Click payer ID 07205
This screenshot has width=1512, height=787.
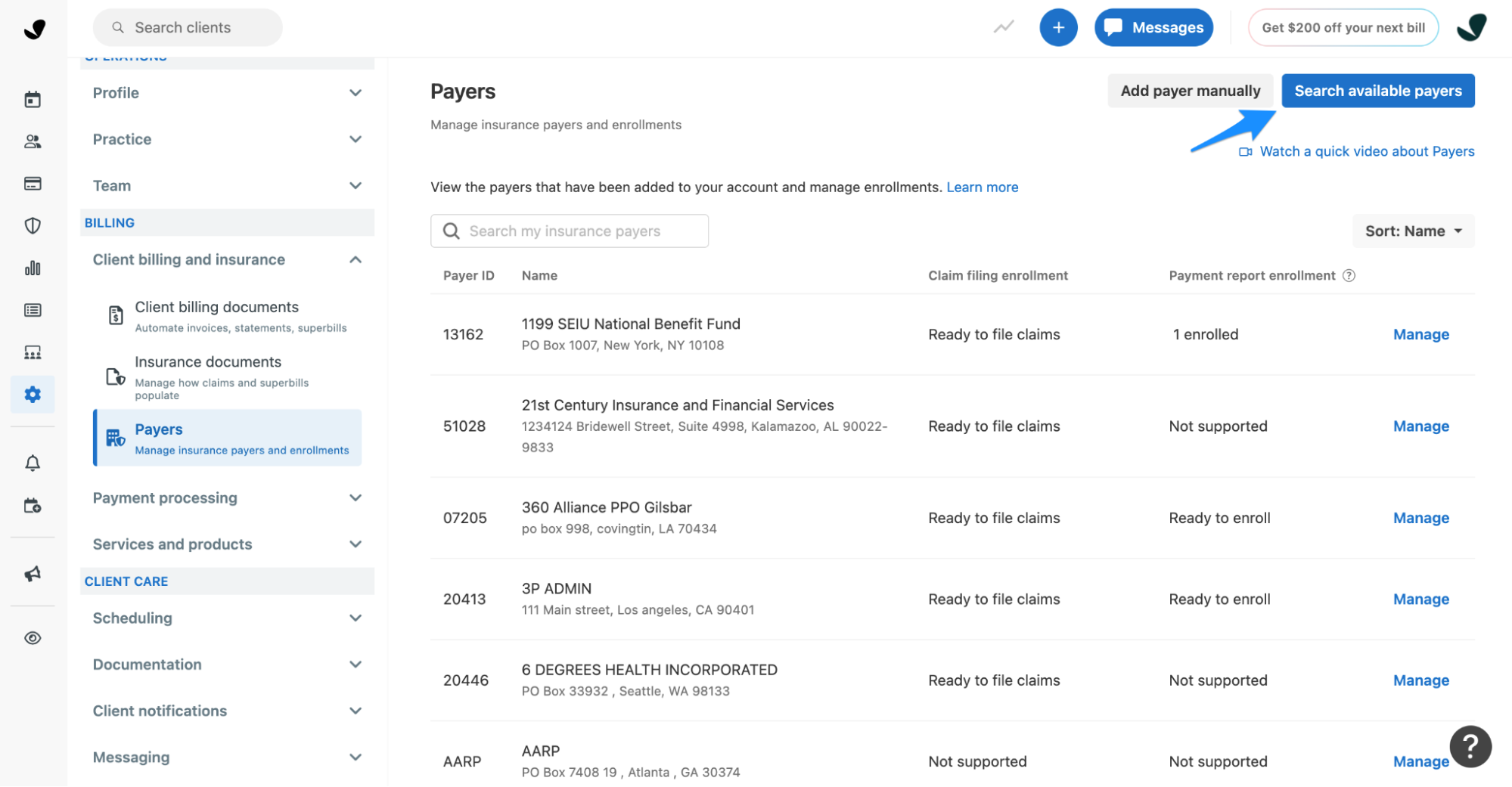465,519
